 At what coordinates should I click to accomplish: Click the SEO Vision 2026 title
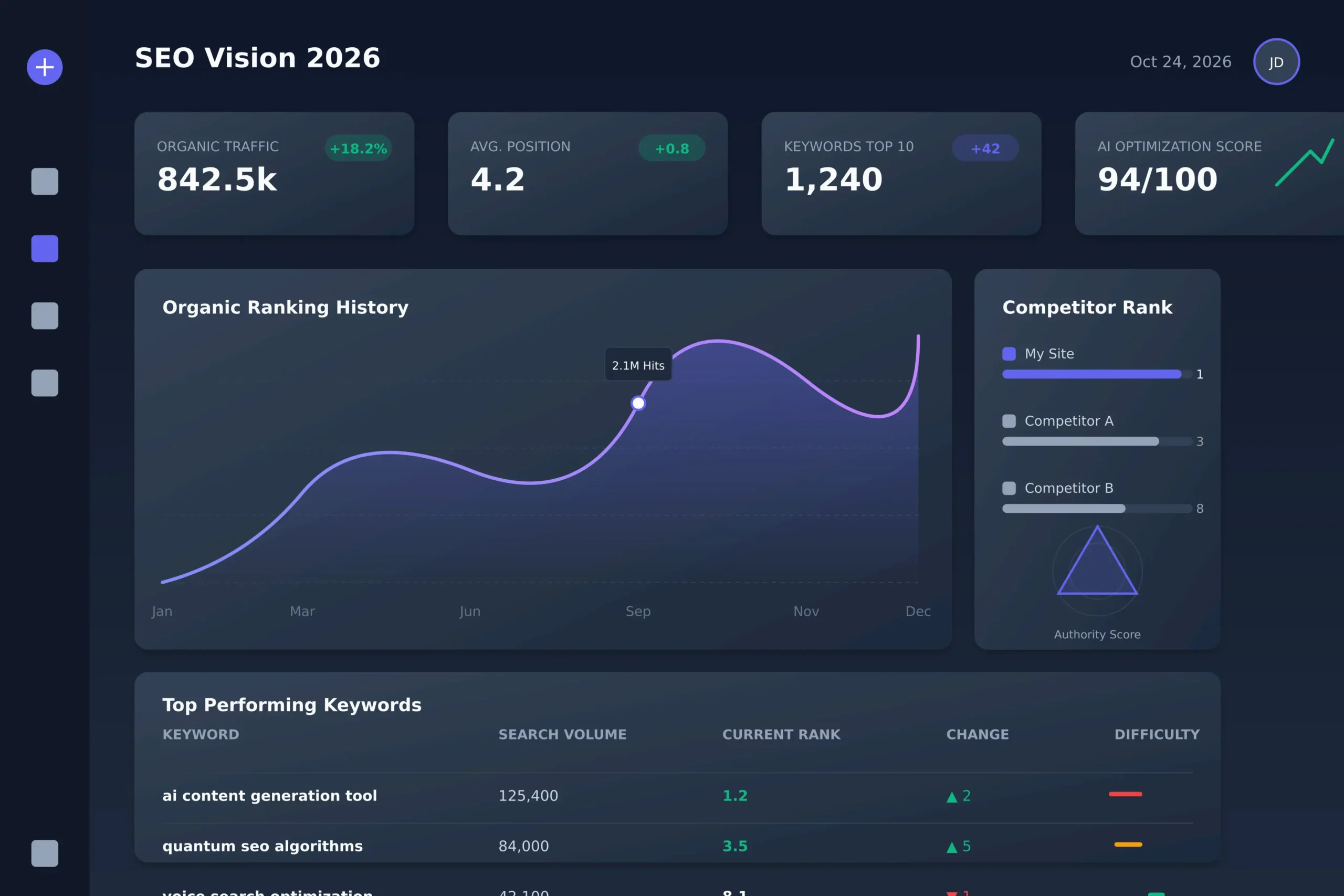tap(257, 58)
